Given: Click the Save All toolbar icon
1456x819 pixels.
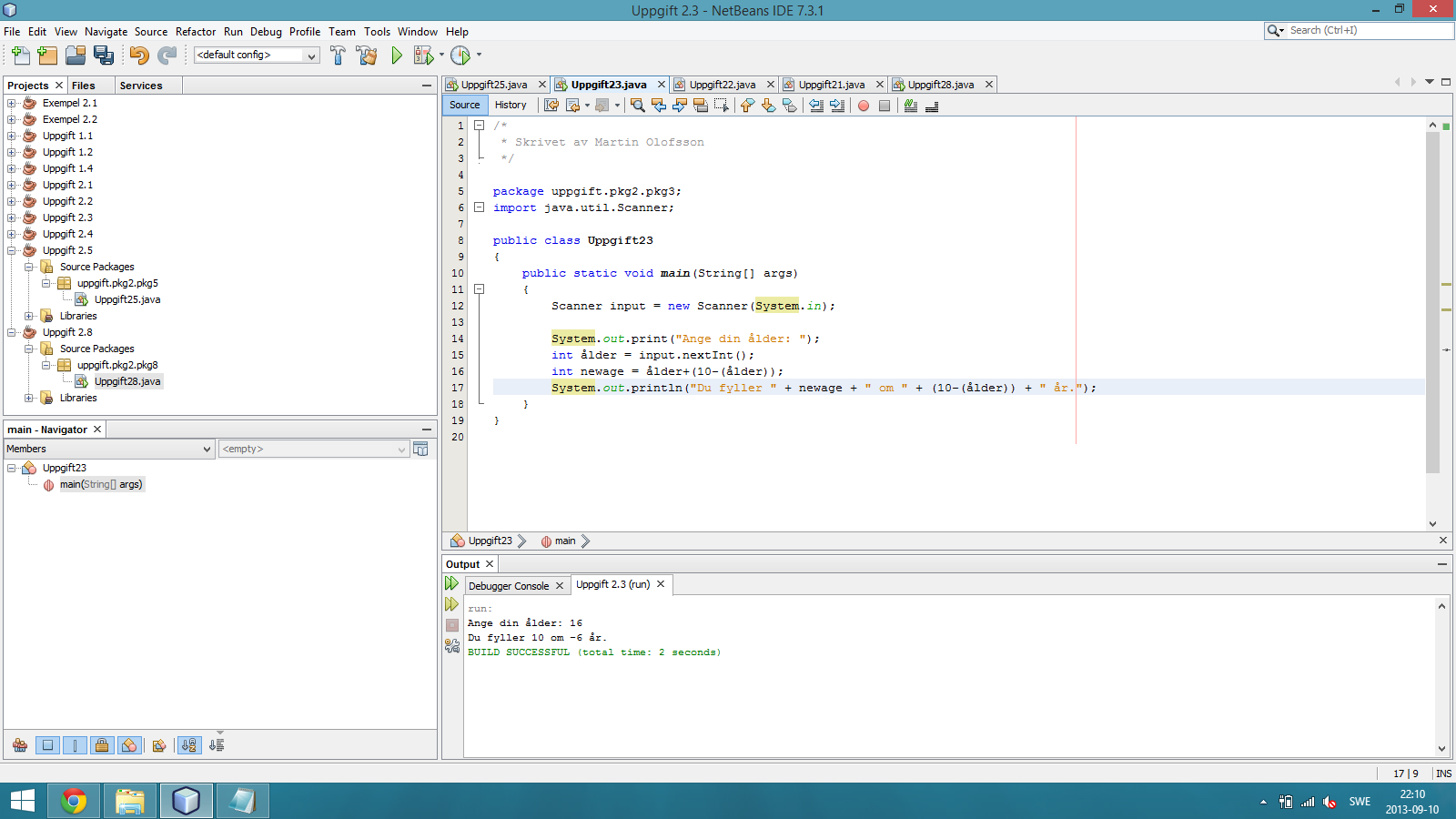Looking at the screenshot, I should [104, 56].
